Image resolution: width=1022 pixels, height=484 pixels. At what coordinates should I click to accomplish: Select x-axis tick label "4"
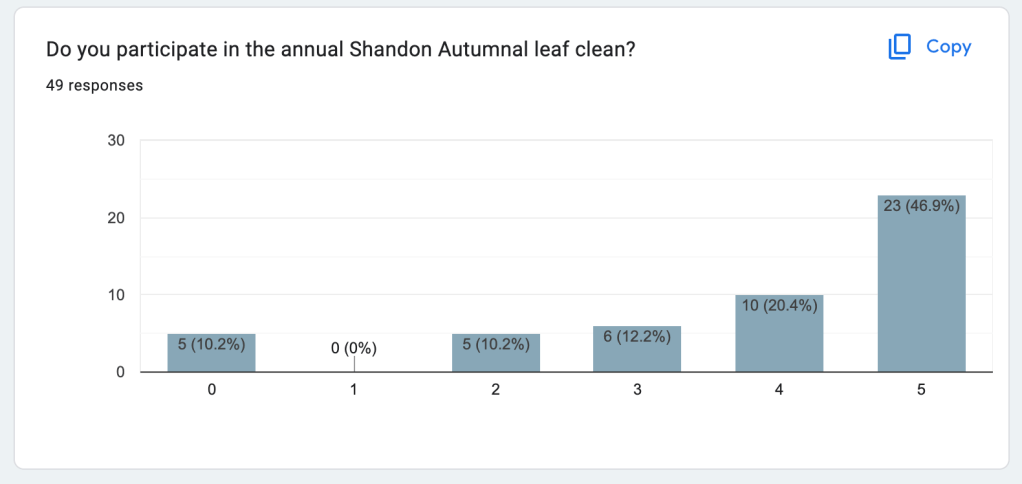(x=779, y=391)
